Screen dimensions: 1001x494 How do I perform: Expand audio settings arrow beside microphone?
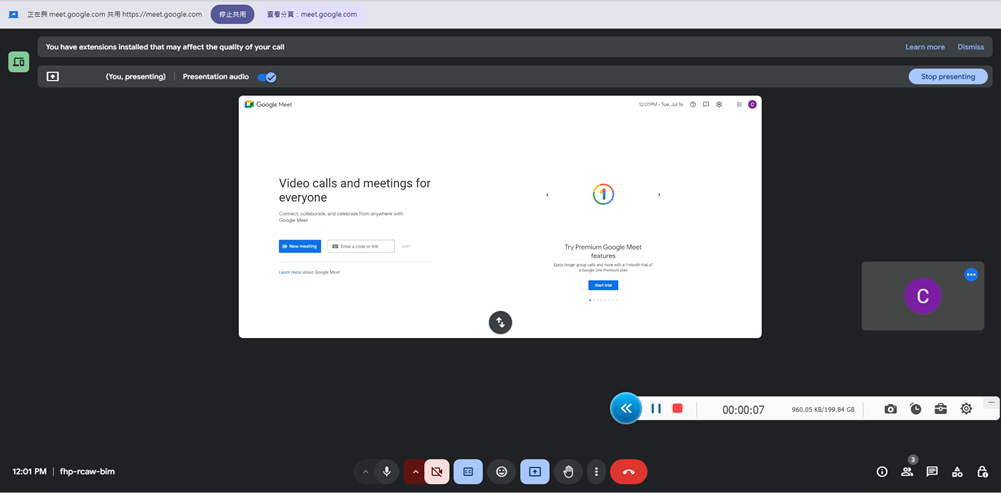coord(366,472)
